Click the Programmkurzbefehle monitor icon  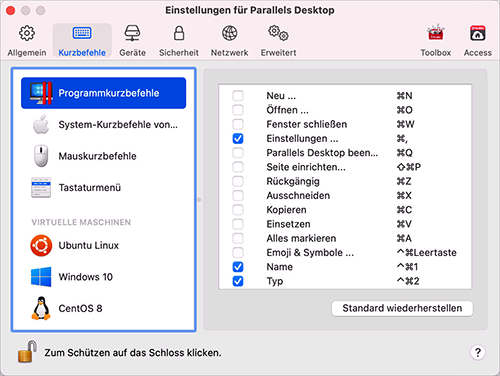pyautogui.click(x=41, y=93)
